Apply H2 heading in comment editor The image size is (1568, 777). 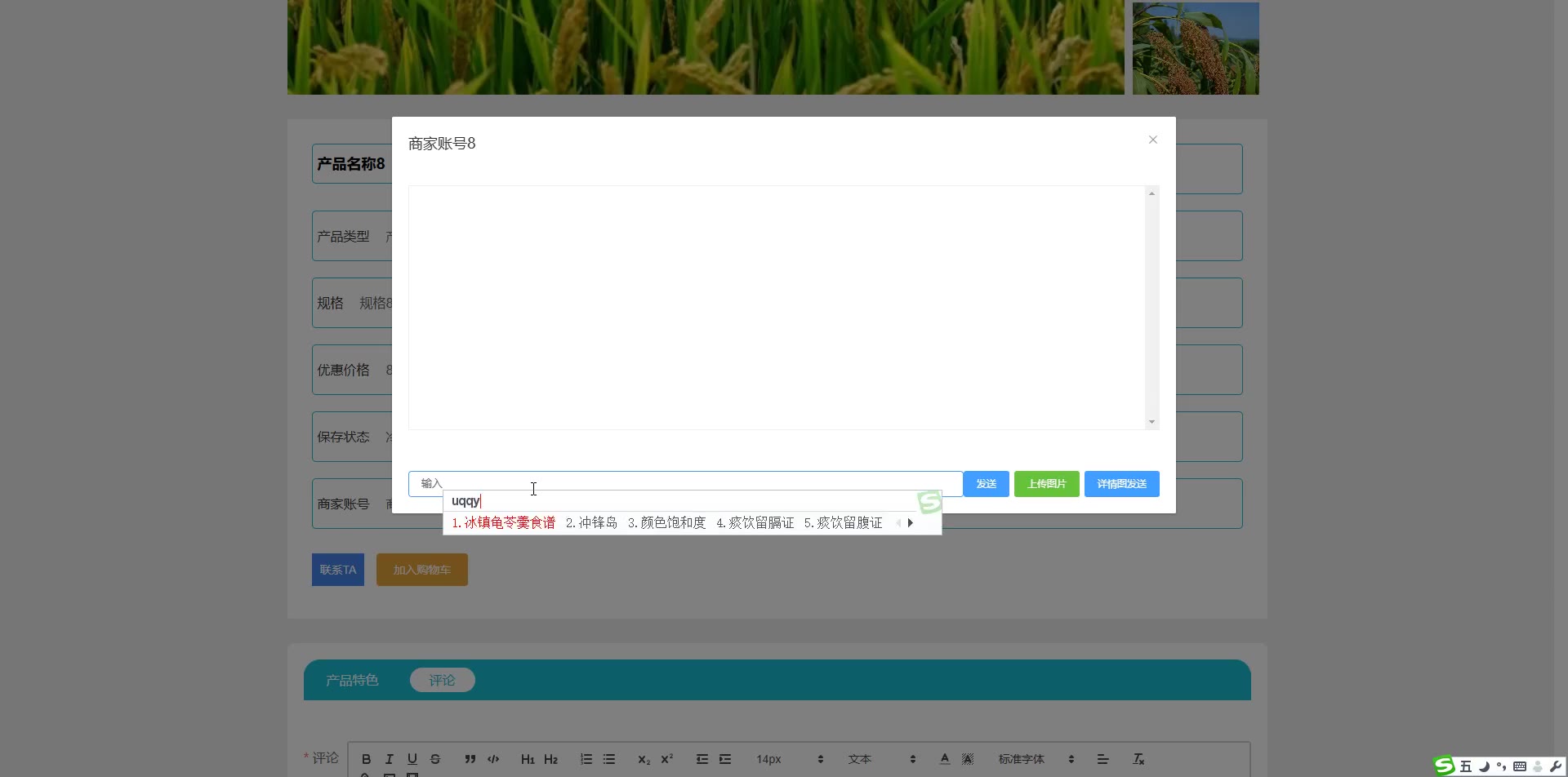(x=551, y=759)
